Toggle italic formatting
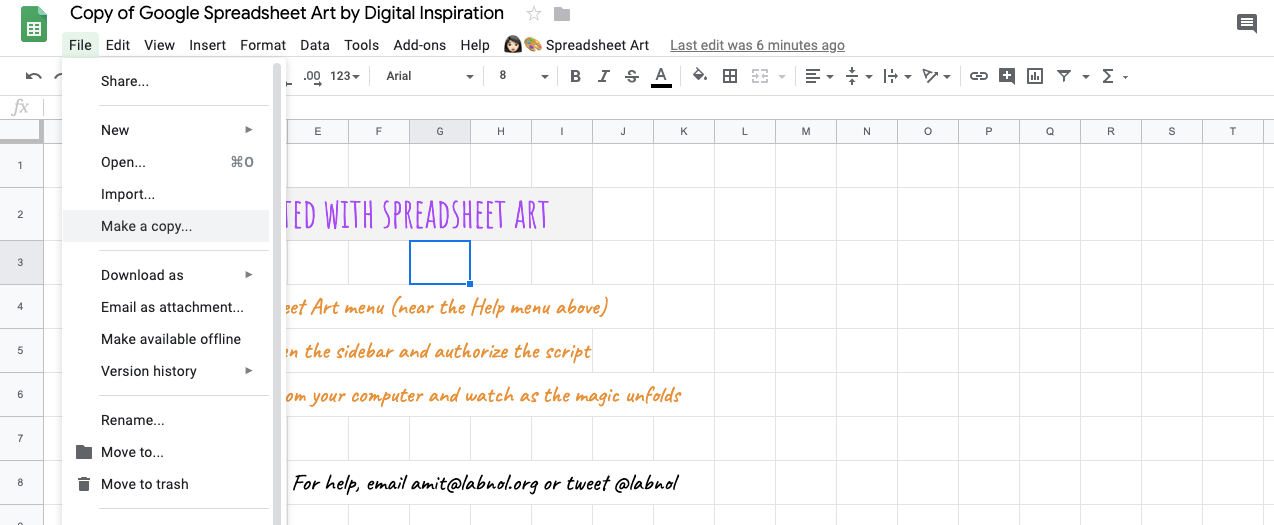This screenshot has width=1274, height=525. (603, 76)
